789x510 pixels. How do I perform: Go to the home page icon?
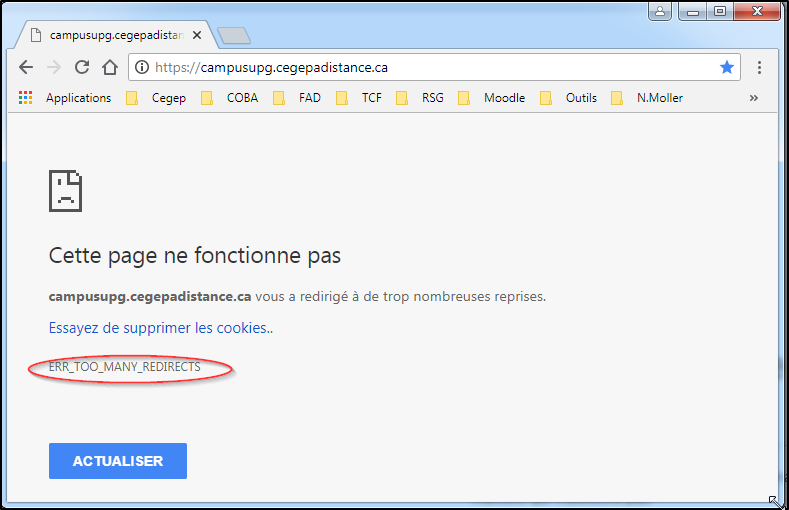pyautogui.click(x=110, y=68)
